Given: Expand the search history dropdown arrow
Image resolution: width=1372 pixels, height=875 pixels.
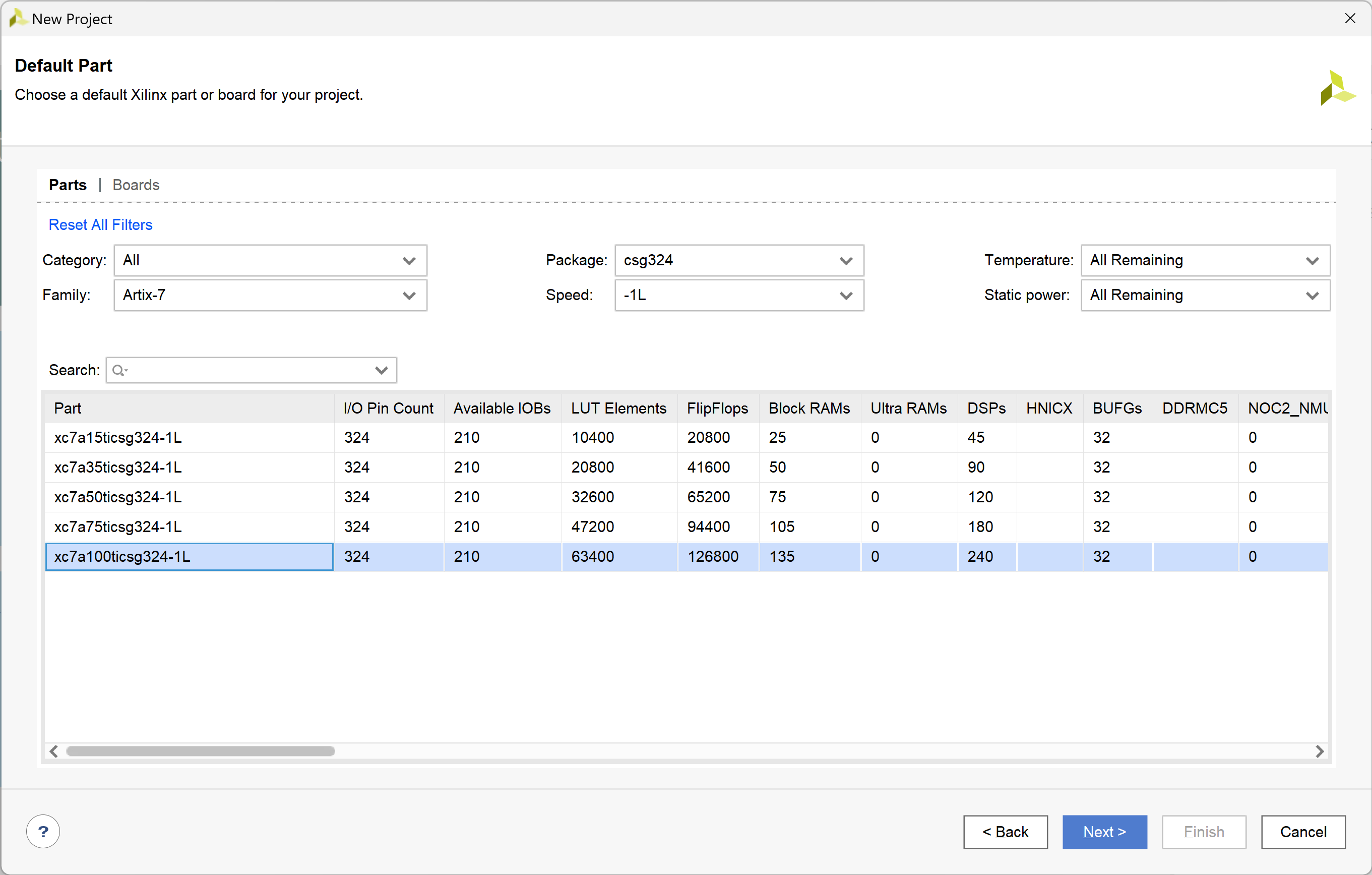Looking at the screenshot, I should tap(382, 371).
